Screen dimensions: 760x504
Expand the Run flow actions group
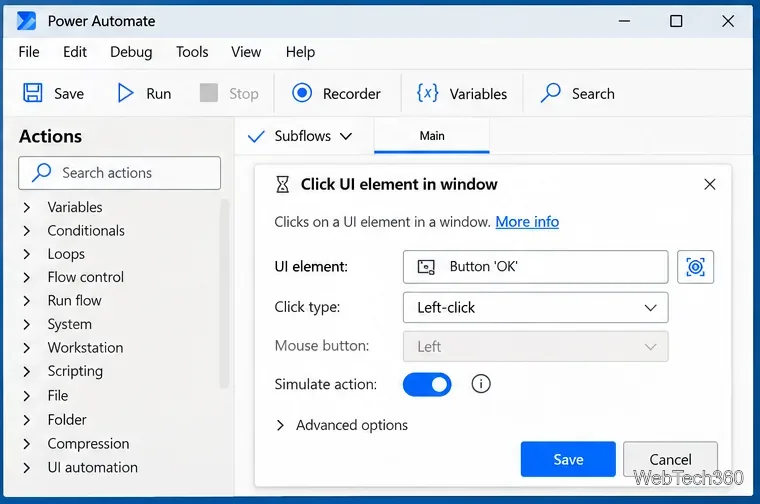[x=27, y=300]
